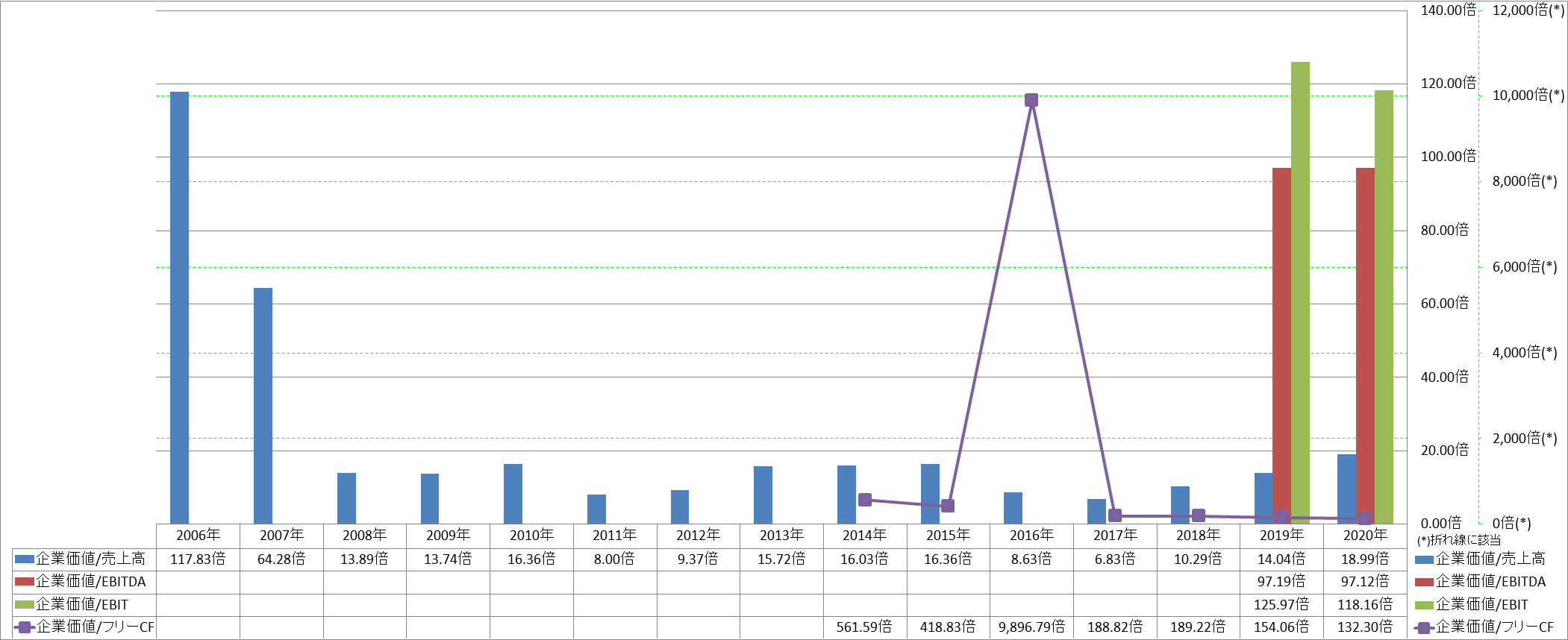The image size is (1568, 640).
Task: Click the 2010年 blue sales multiple bar
Action: [513, 494]
